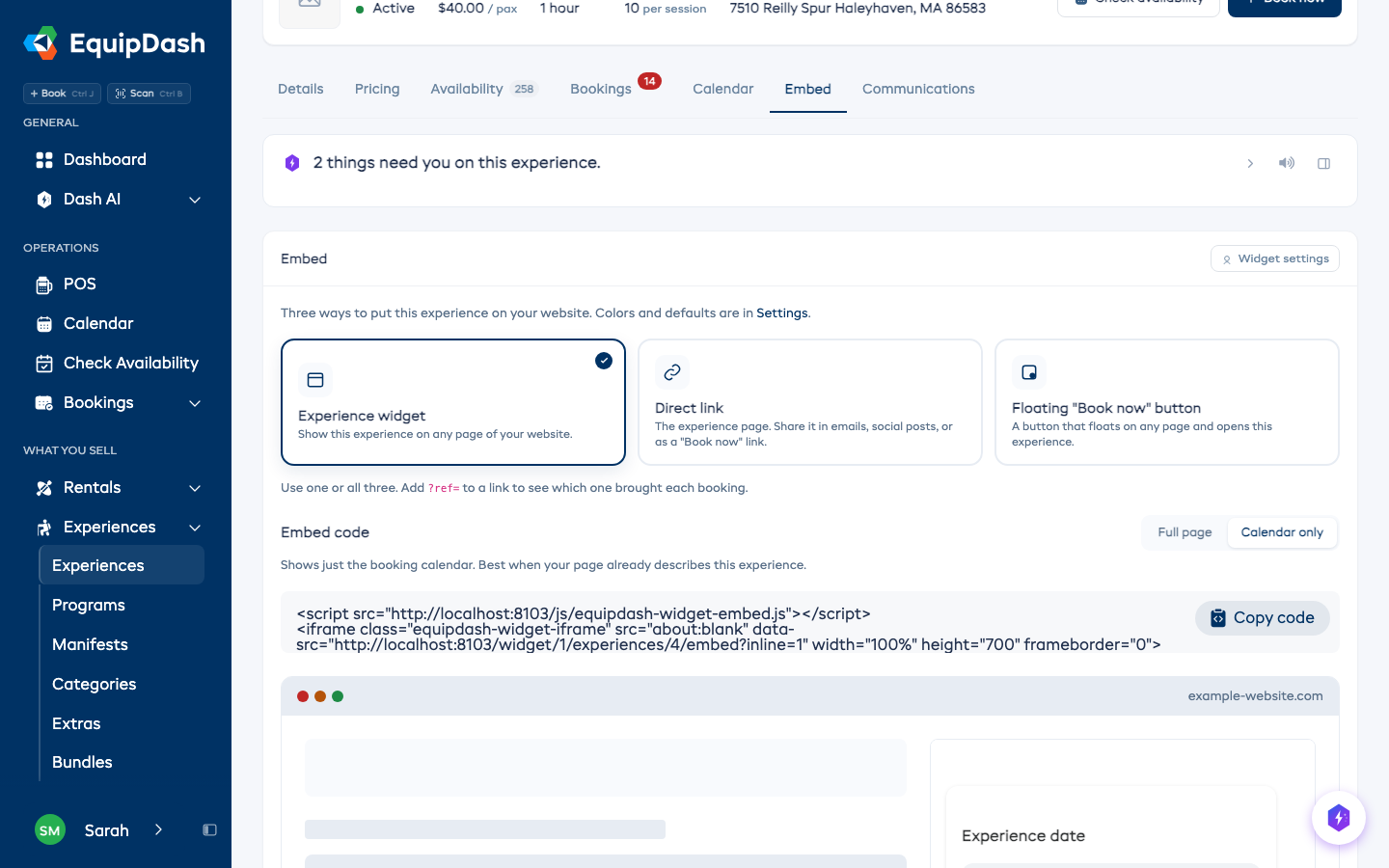The width and height of the screenshot is (1389, 868).
Task: Switch embed code to Full page
Action: [1185, 532]
